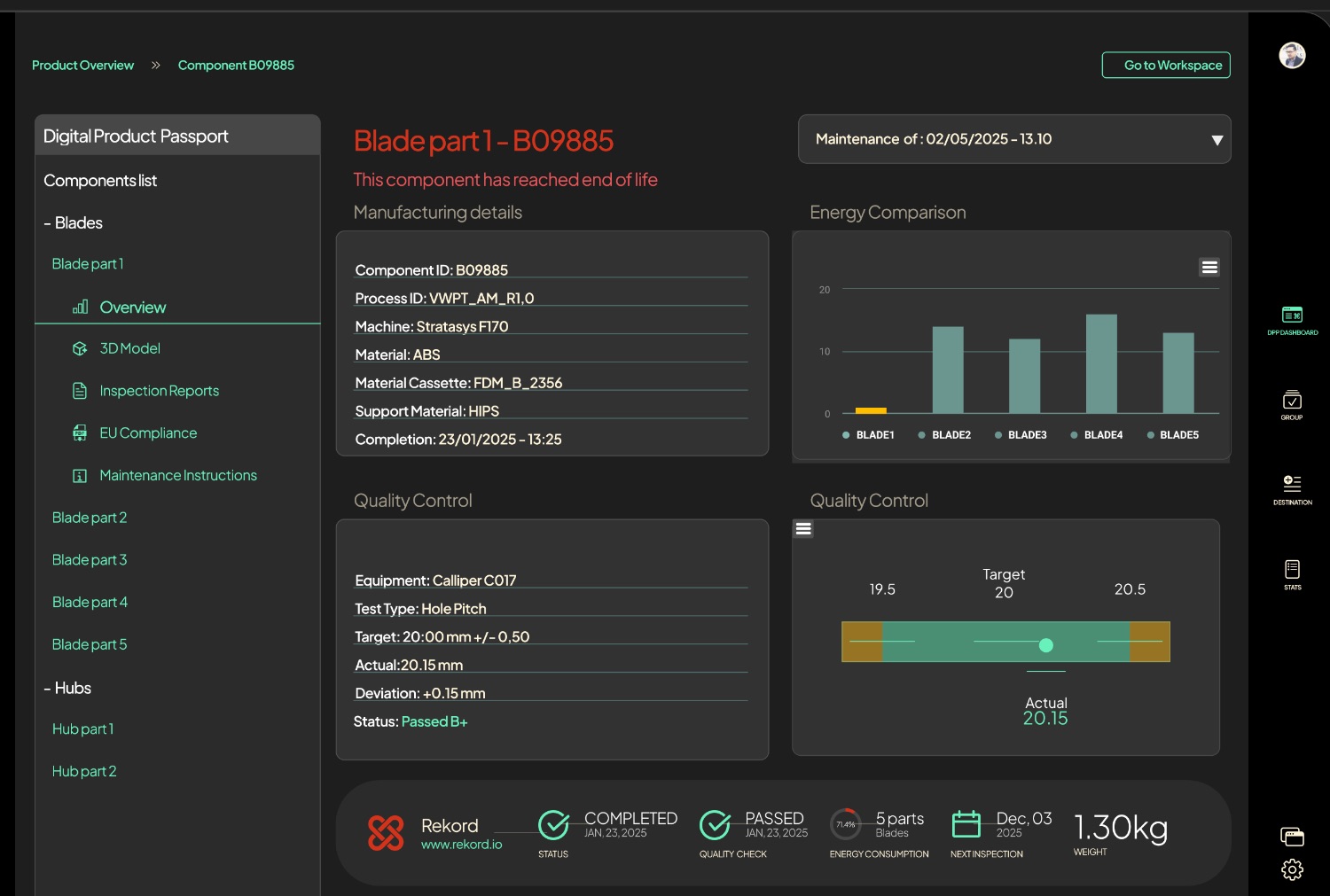Click the yellow BLADE1 bar in chart
The width and height of the screenshot is (1330, 896).
(x=871, y=410)
